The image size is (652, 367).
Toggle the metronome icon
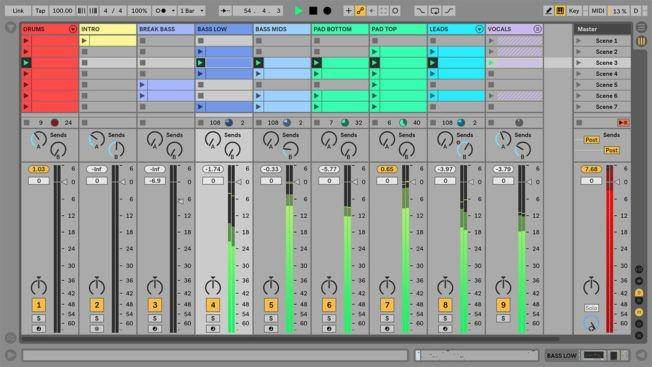coord(161,11)
